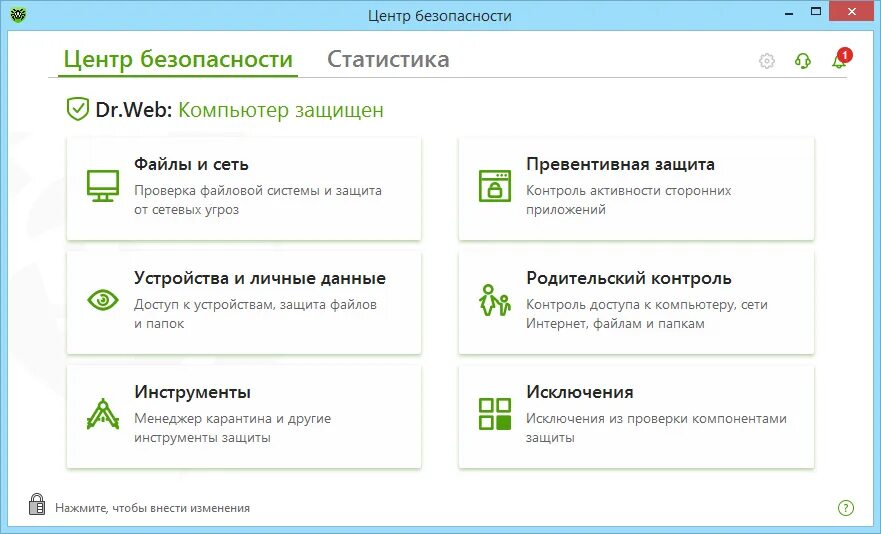Click 'Исключения из проверки компонентами' description
The image size is (881, 534).
[656, 419]
